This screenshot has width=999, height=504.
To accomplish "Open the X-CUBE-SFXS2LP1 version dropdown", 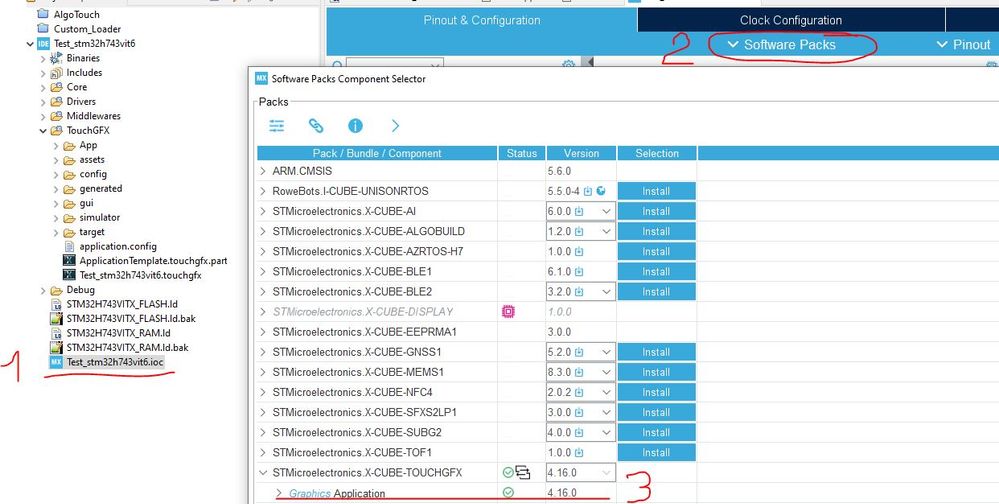I will coord(605,412).
